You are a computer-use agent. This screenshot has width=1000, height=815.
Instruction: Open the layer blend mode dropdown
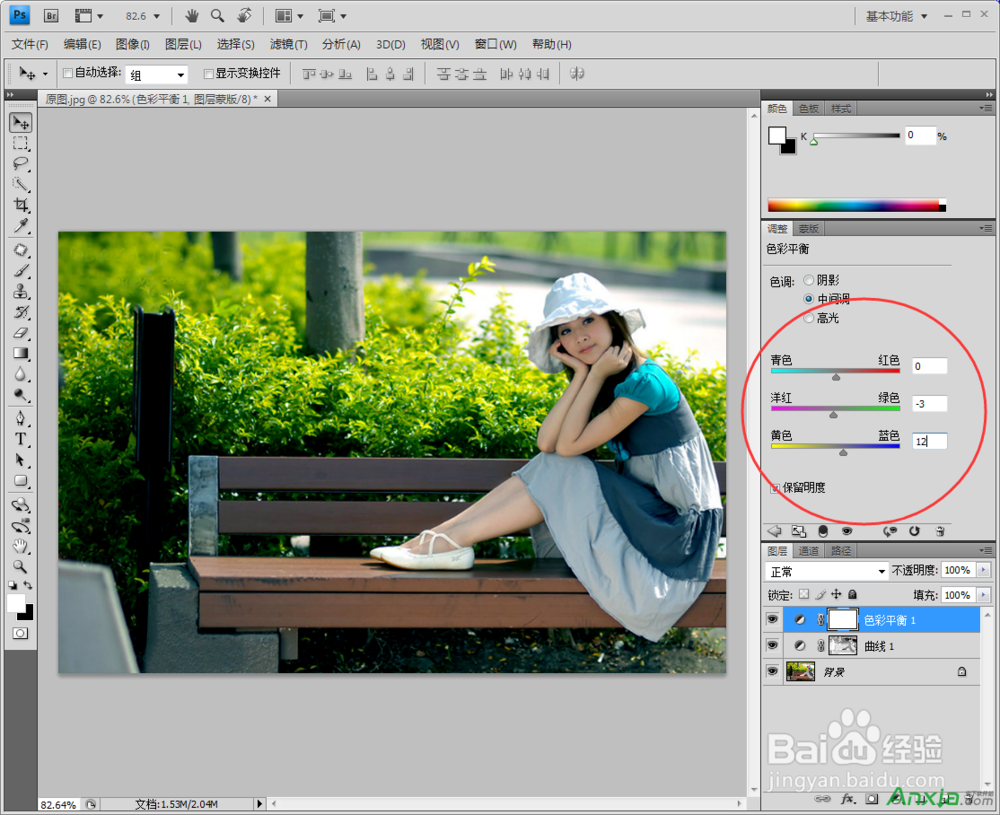[x=826, y=571]
